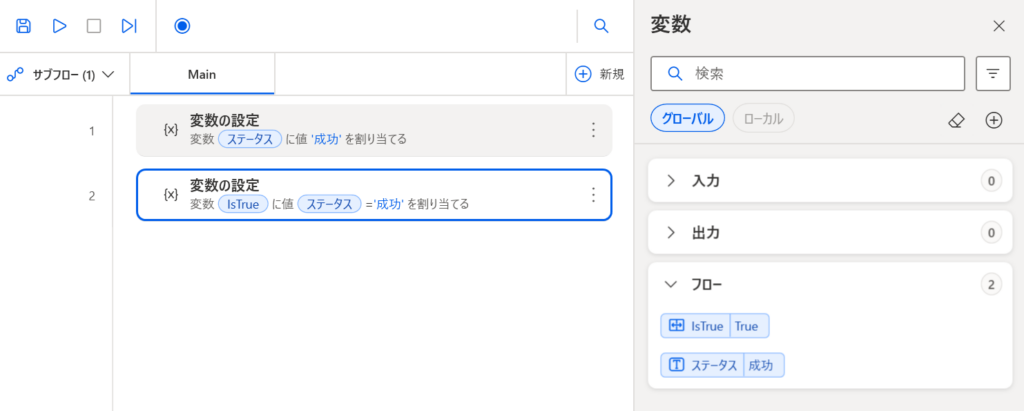Viewport: 1024px width, 411px height.
Task: Save the flow with the floppy disk icon
Action: 24,26
